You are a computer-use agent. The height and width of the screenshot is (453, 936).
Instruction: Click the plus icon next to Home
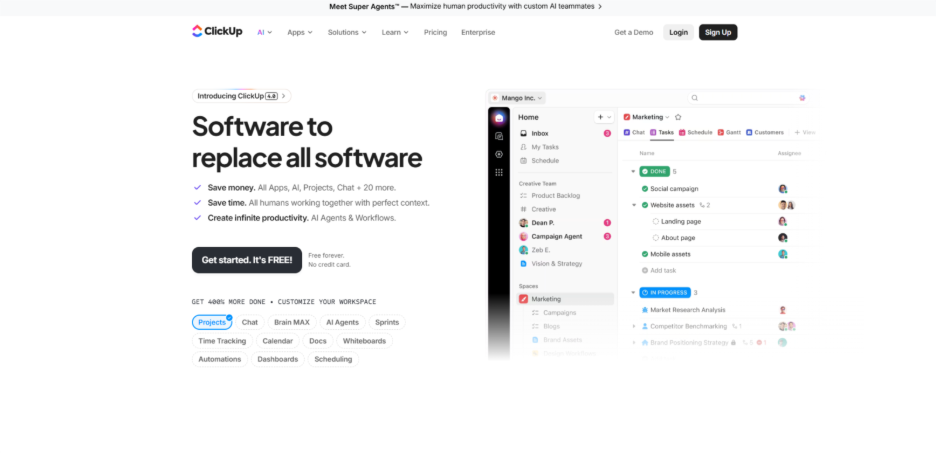[600, 117]
